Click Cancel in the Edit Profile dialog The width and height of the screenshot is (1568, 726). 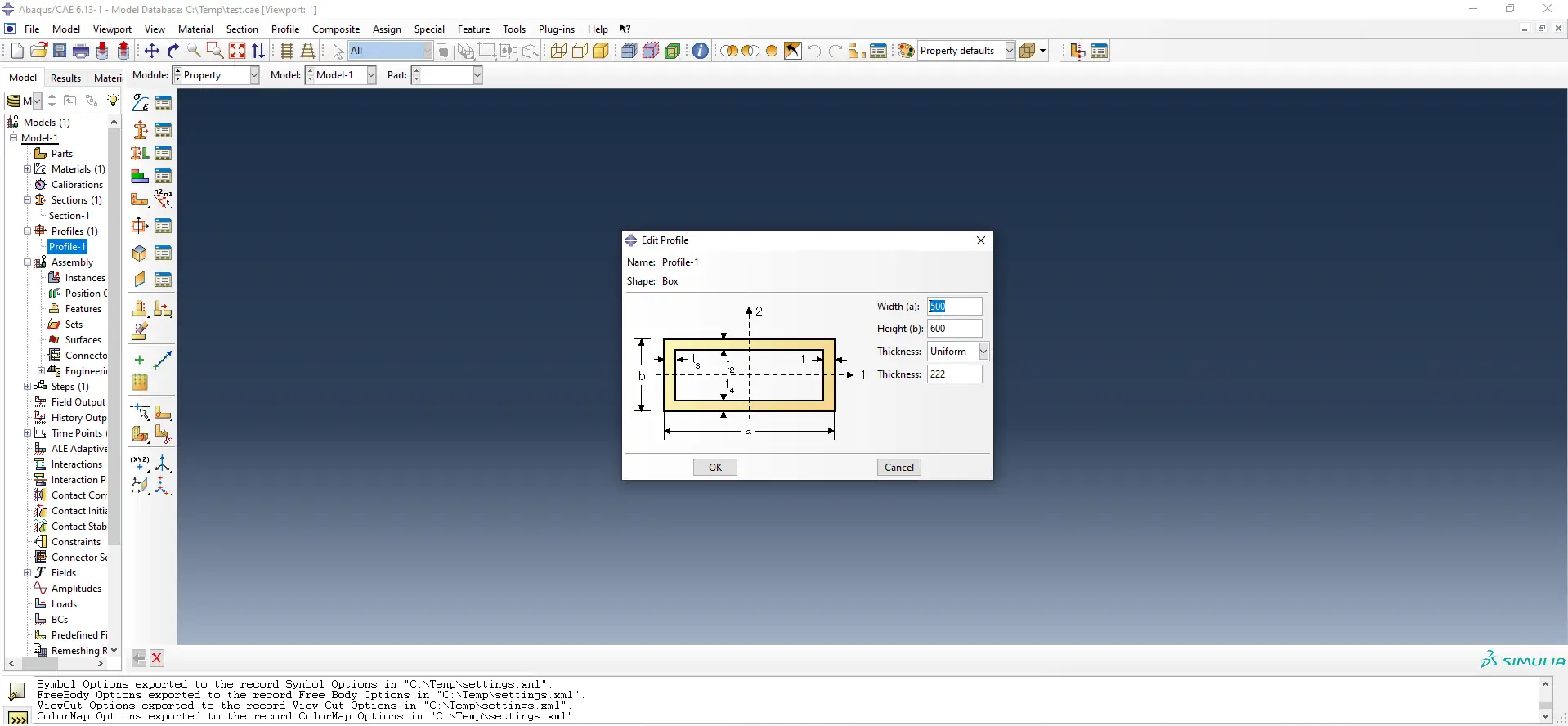click(899, 468)
